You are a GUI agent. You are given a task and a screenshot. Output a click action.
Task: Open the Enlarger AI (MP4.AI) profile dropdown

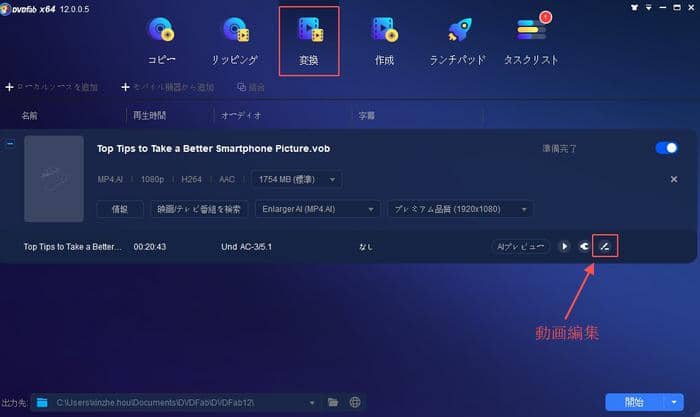317,209
